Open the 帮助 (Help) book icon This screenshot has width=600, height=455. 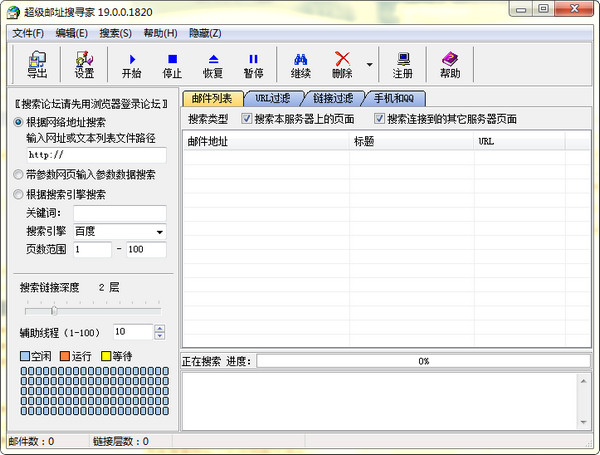tap(450, 64)
